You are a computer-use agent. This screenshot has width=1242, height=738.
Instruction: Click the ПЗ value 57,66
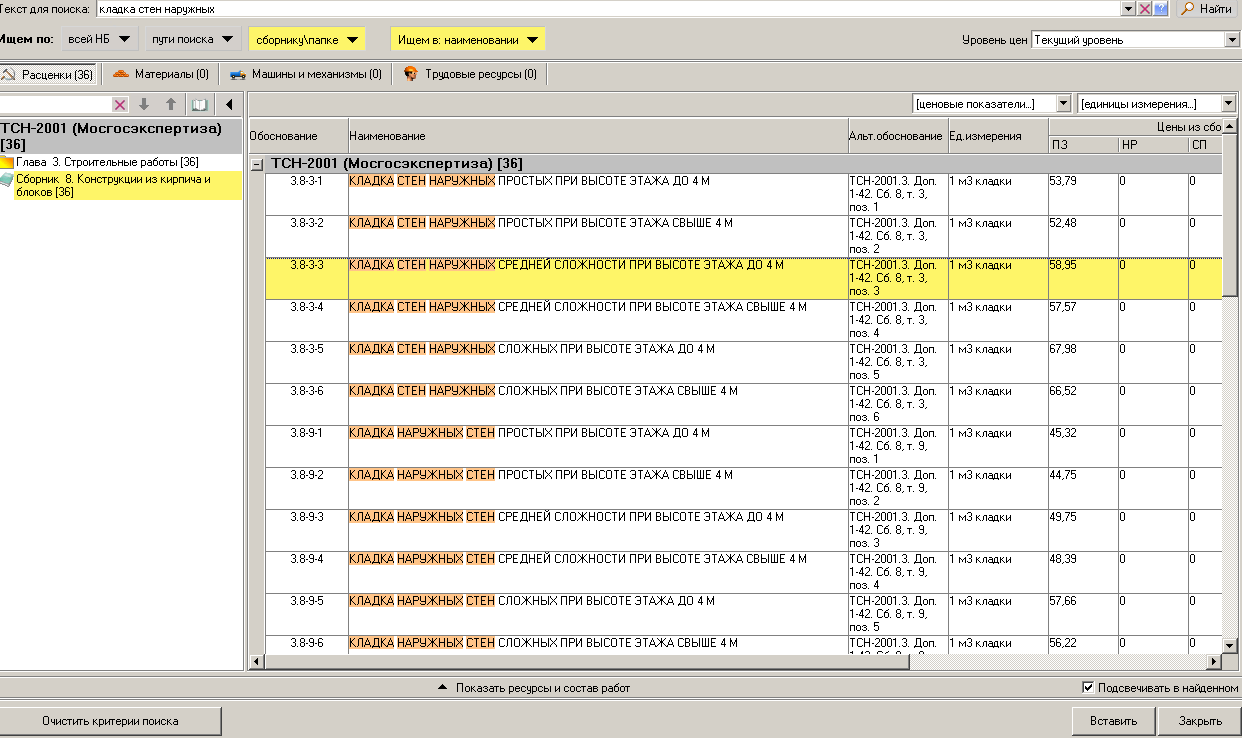(x=1063, y=601)
